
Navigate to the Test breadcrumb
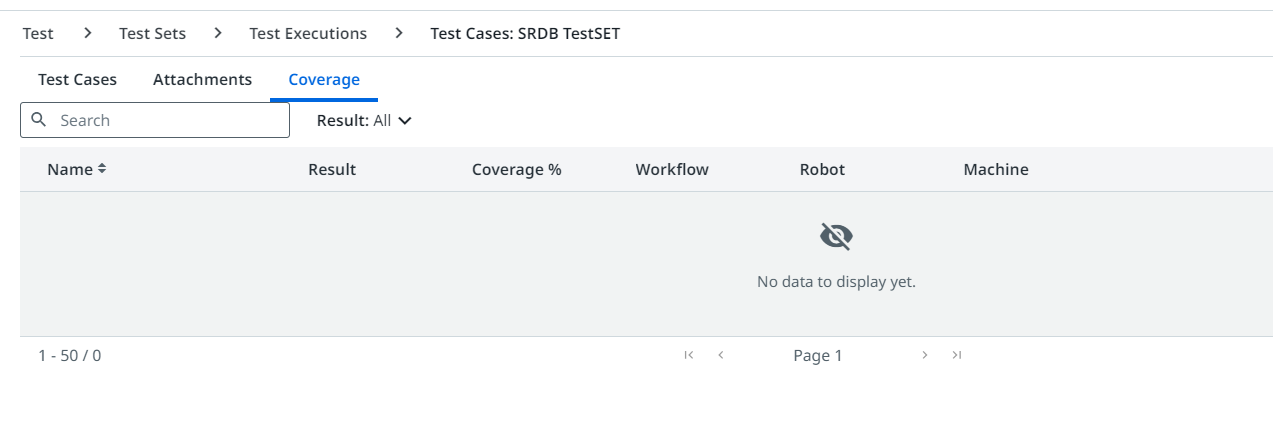click(38, 33)
